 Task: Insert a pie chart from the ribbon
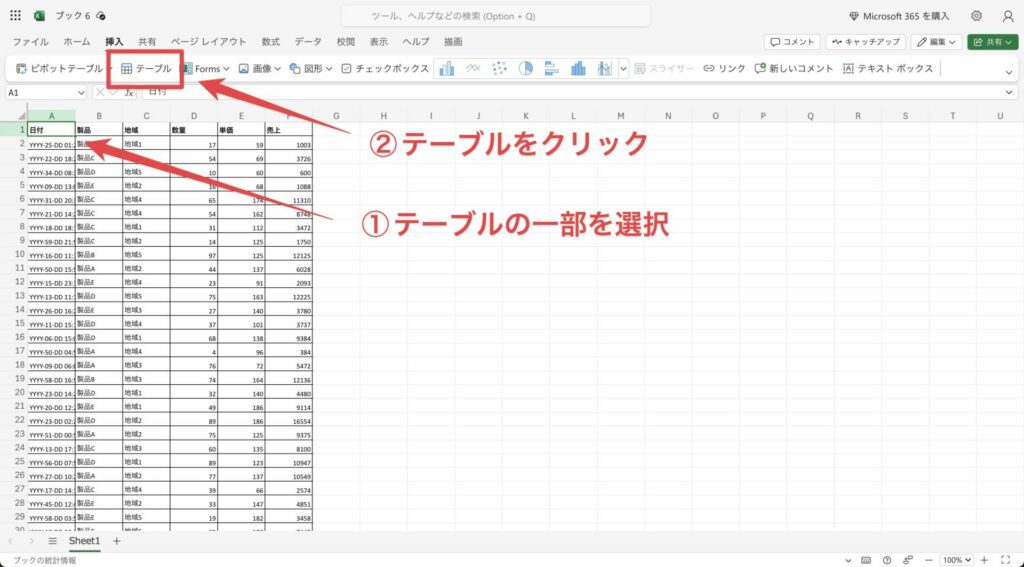[526, 68]
